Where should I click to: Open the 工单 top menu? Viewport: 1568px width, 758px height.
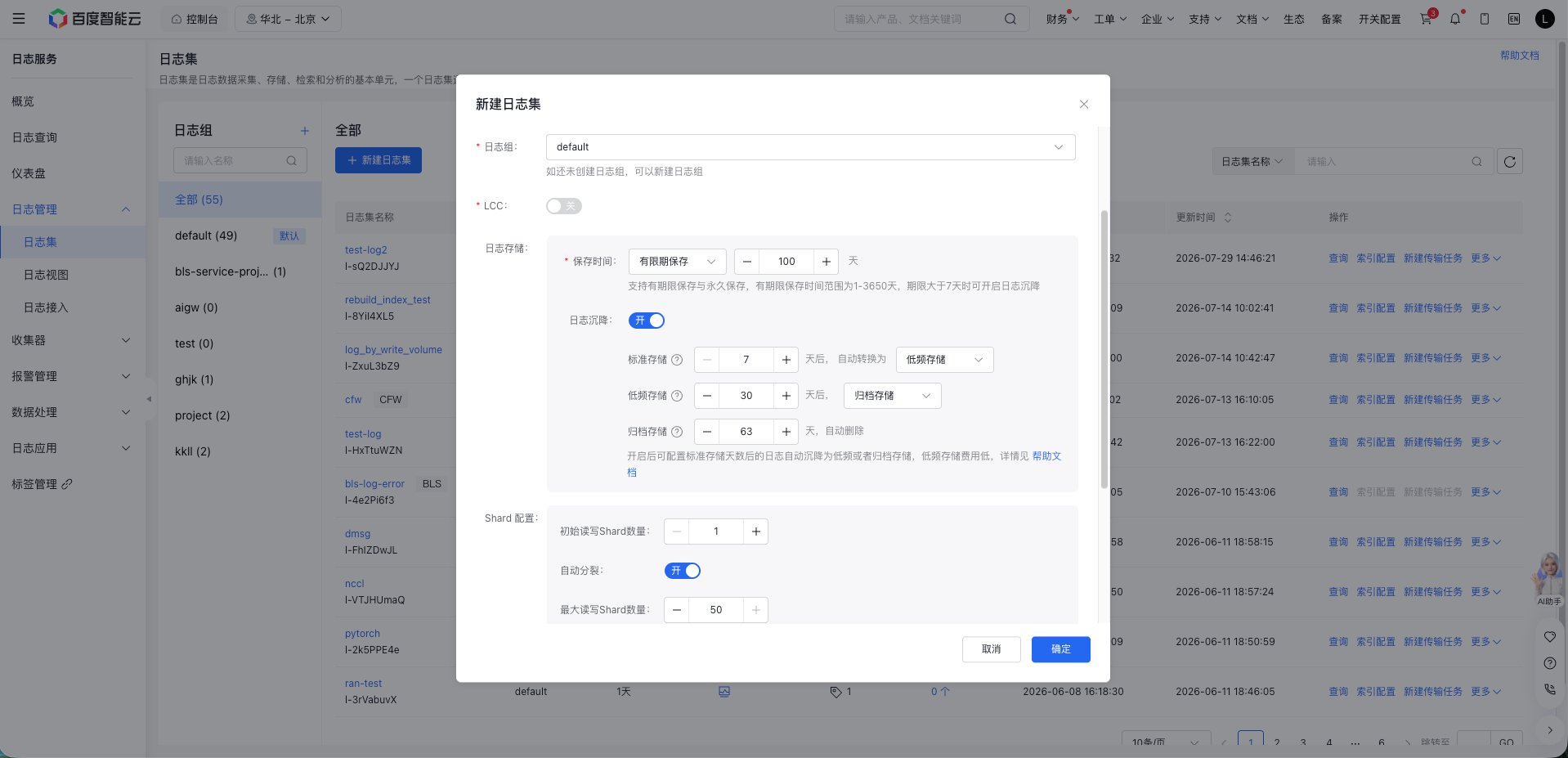pos(1110,19)
